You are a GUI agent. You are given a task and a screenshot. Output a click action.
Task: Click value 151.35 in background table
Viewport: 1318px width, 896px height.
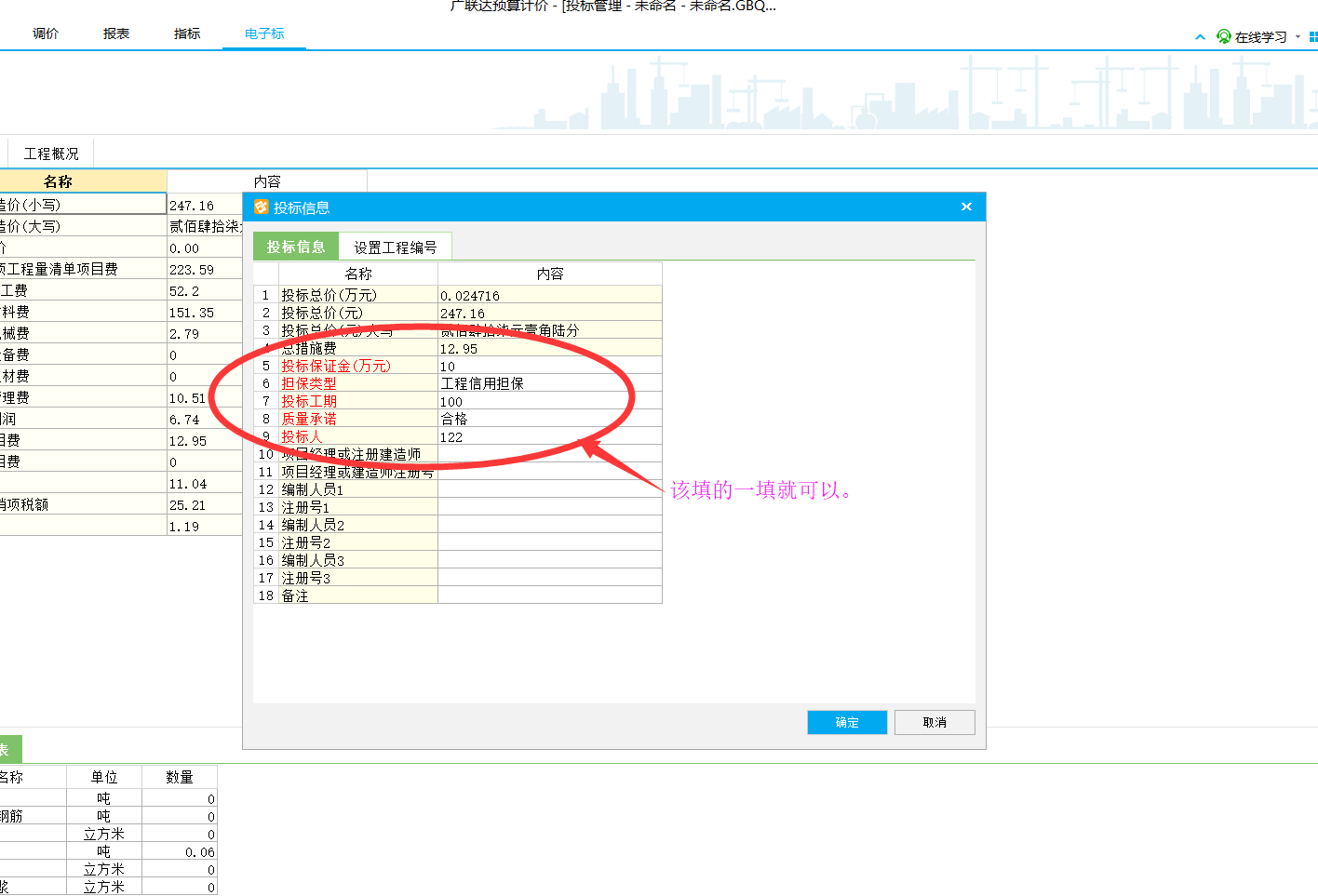(192, 313)
